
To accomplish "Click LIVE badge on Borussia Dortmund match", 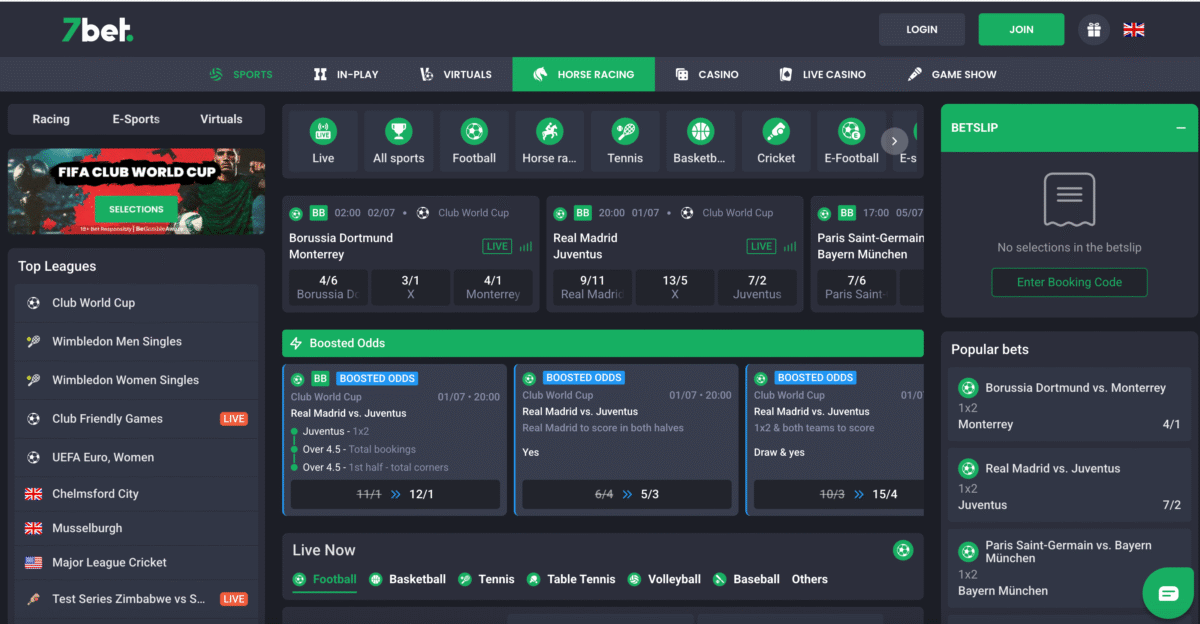I will pos(497,246).
